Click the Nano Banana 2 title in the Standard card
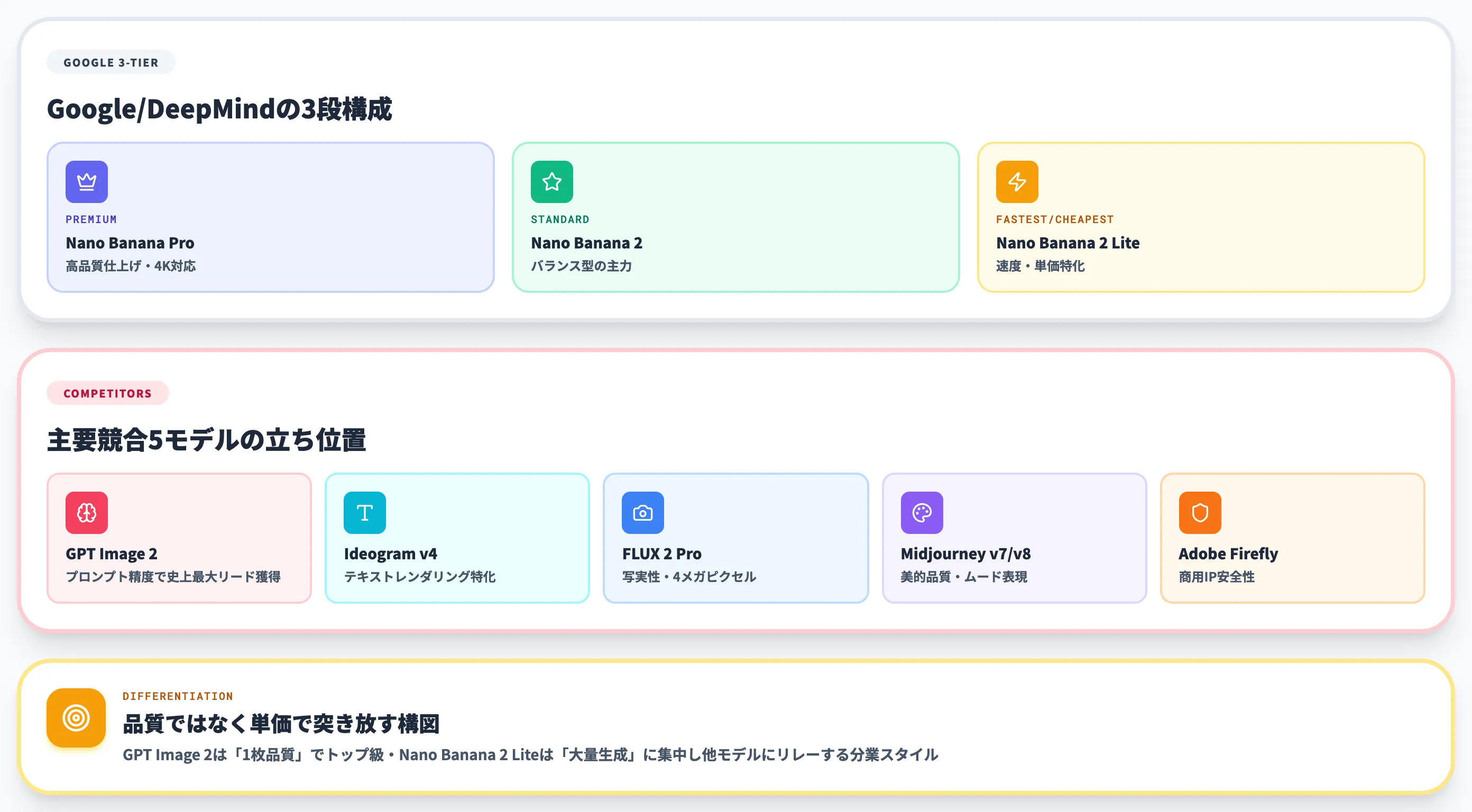 coord(586,243)
